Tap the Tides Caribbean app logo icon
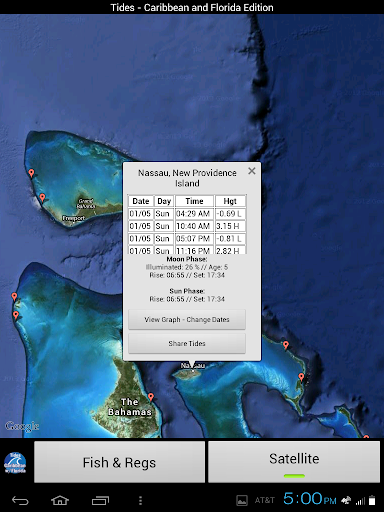Image resolution: width=384 pixels, height=512 pixels. [x=15, y=463]
